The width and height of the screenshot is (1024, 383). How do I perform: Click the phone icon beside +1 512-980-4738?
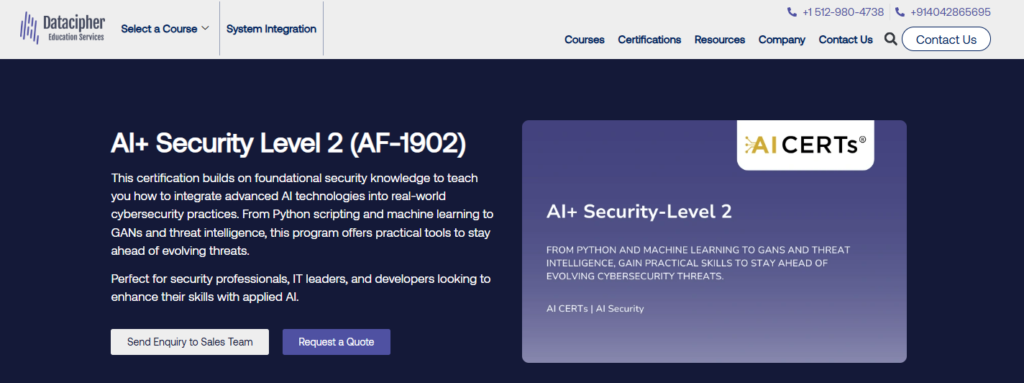pos(792,12)
